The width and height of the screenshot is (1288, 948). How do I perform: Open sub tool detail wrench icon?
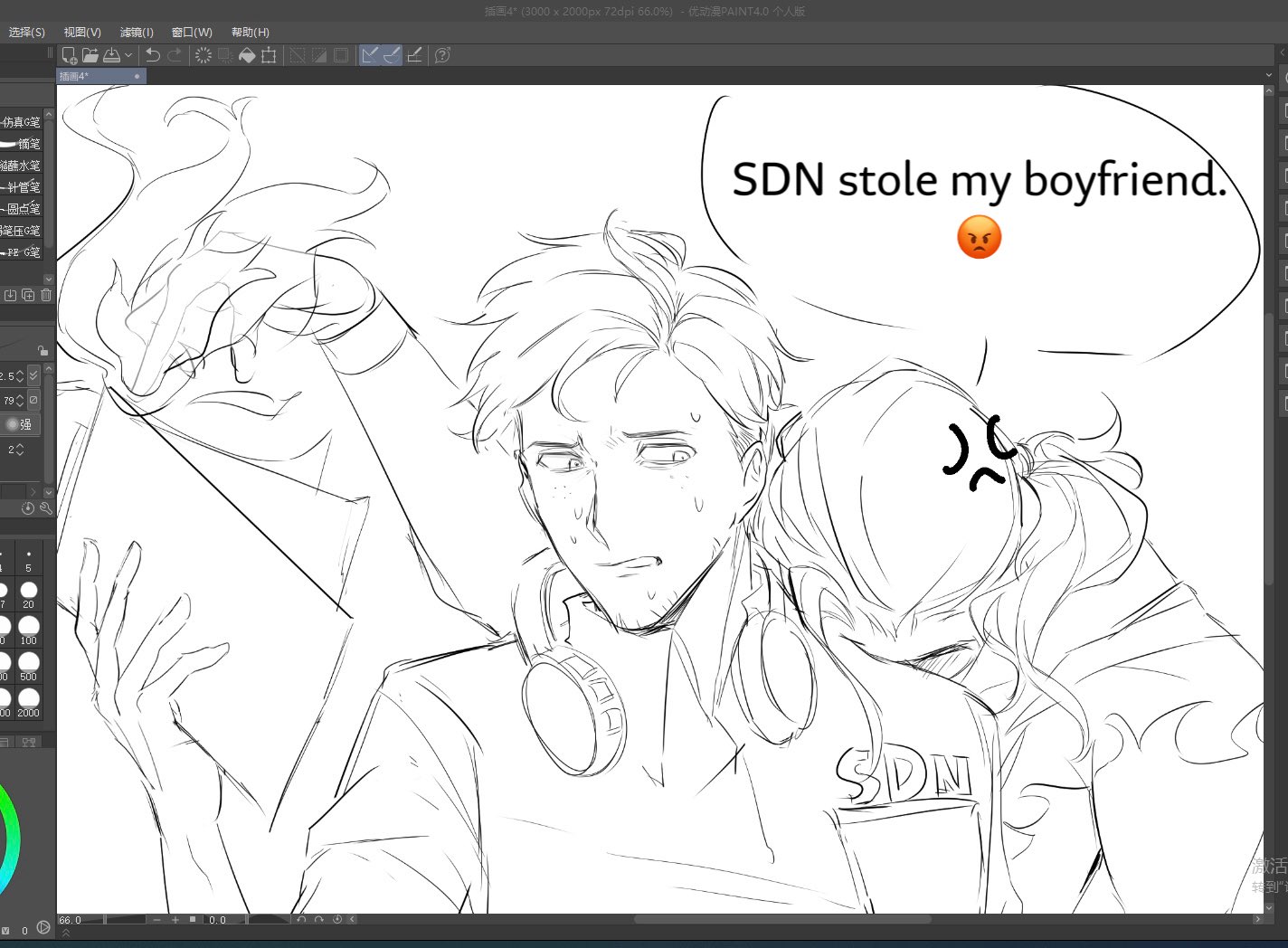click(x=45, y=509)
